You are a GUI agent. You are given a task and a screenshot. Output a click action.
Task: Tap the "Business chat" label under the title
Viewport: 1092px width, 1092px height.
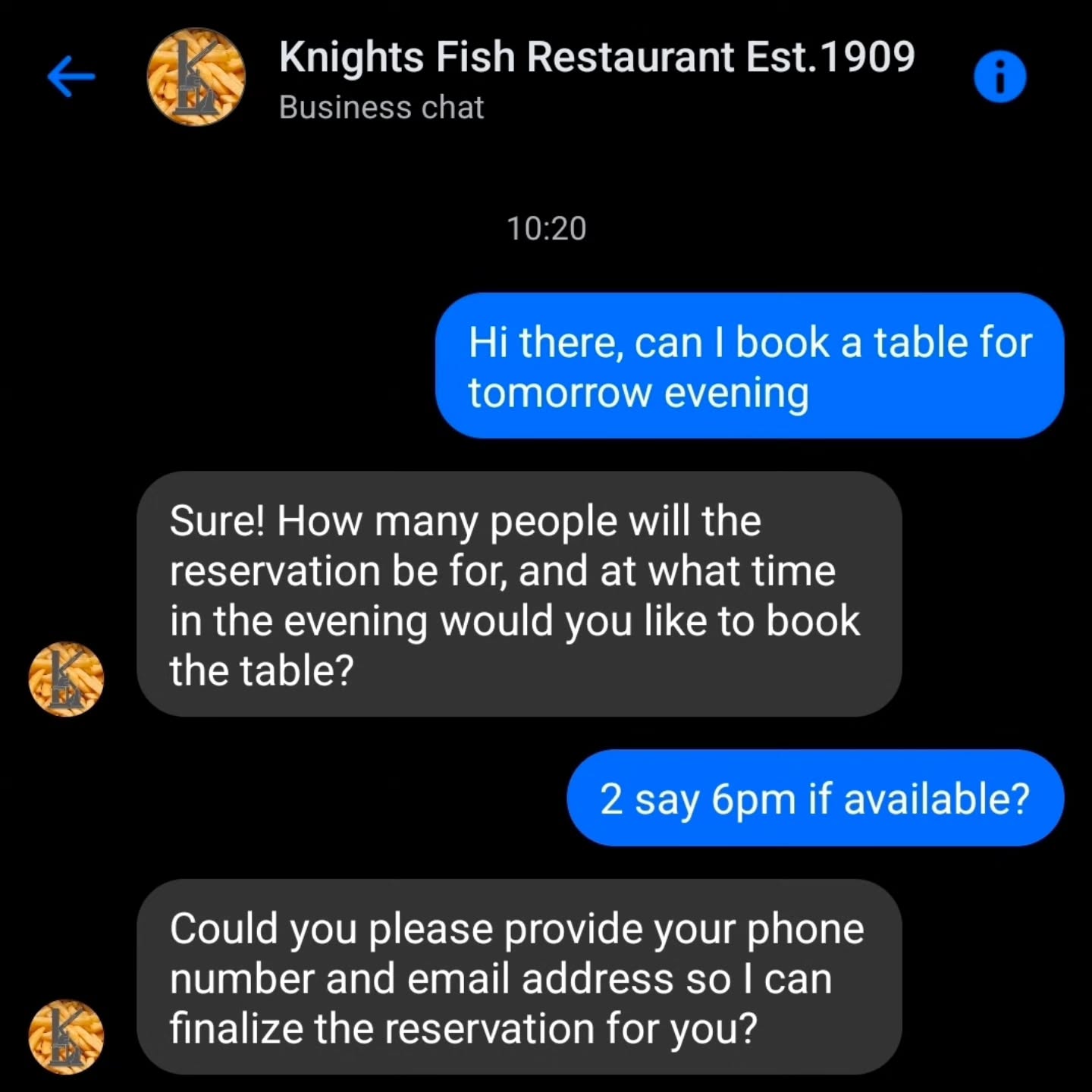[381, 107]
